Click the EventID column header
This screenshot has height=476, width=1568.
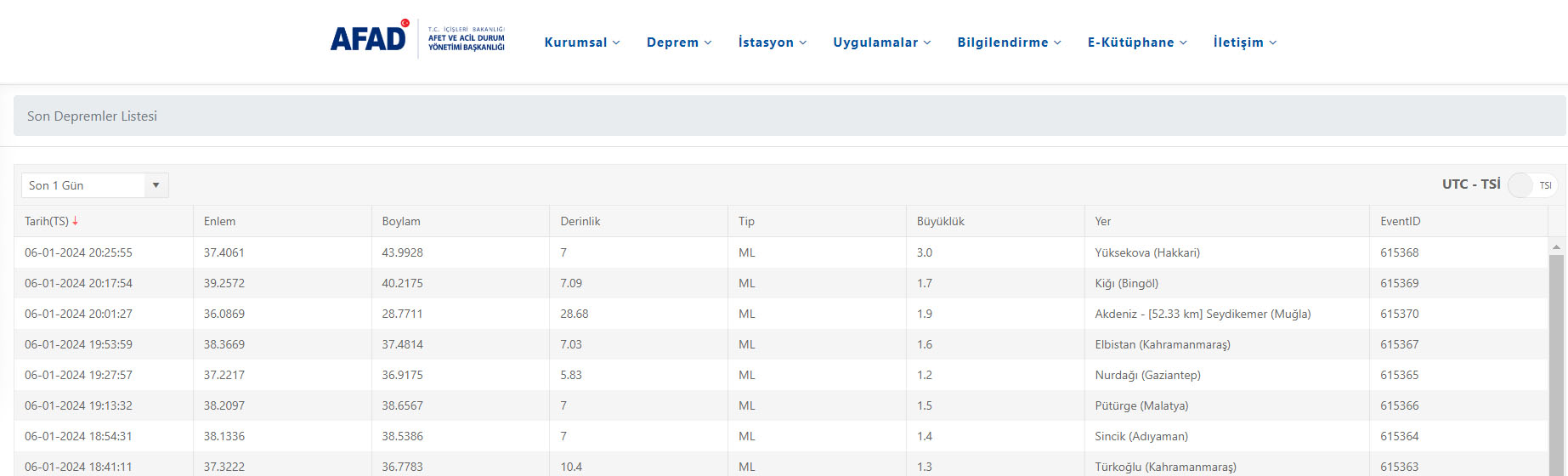[x=1400, y=221]
